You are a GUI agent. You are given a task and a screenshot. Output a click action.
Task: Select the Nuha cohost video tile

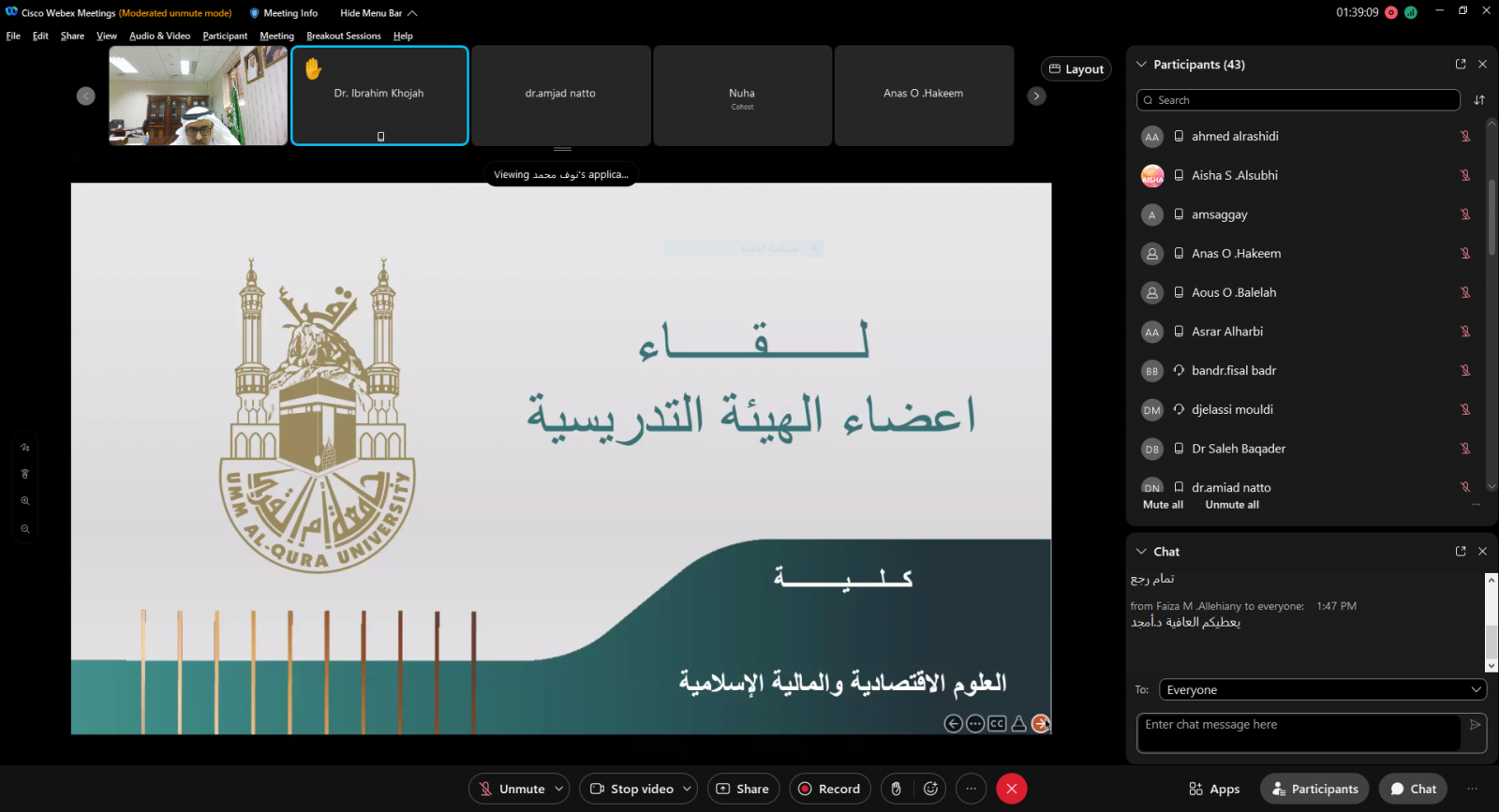[742, 96]
